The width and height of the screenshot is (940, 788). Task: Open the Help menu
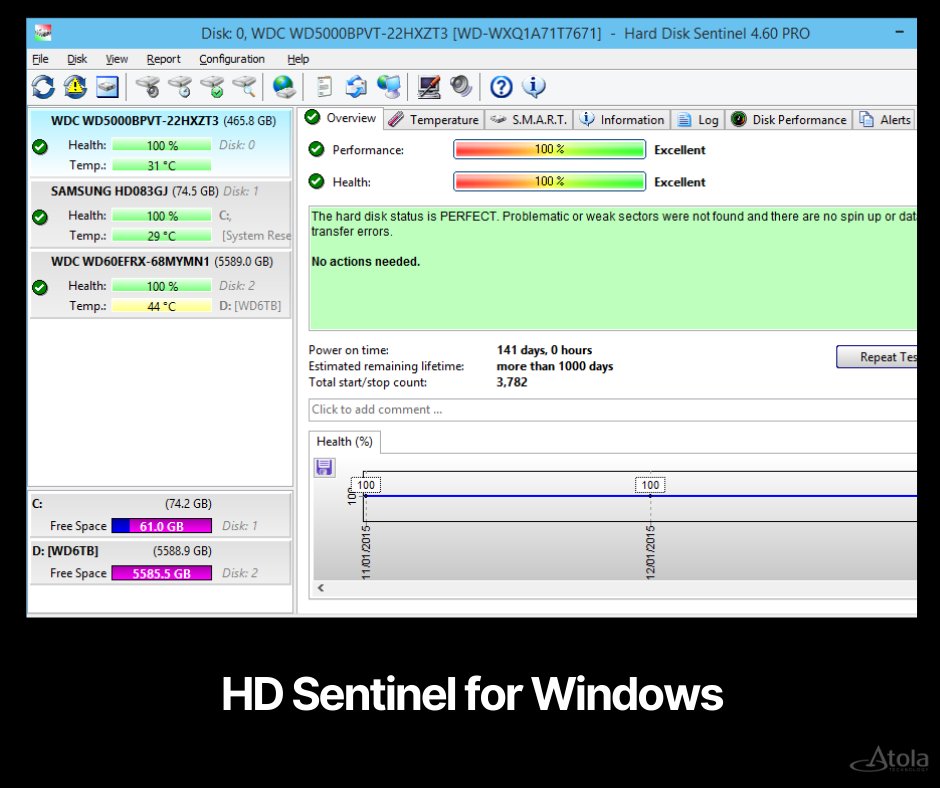[298, 59]
